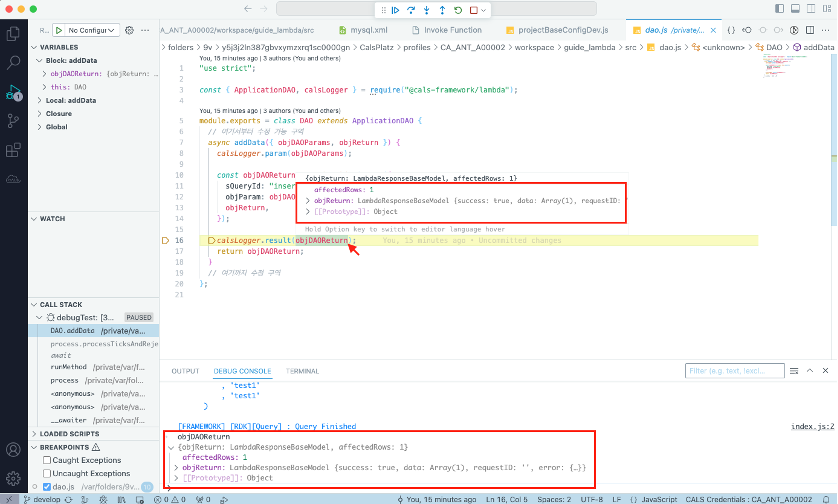
Task: Open the Search view in activity bar
Action: click(x=13, y=63)
